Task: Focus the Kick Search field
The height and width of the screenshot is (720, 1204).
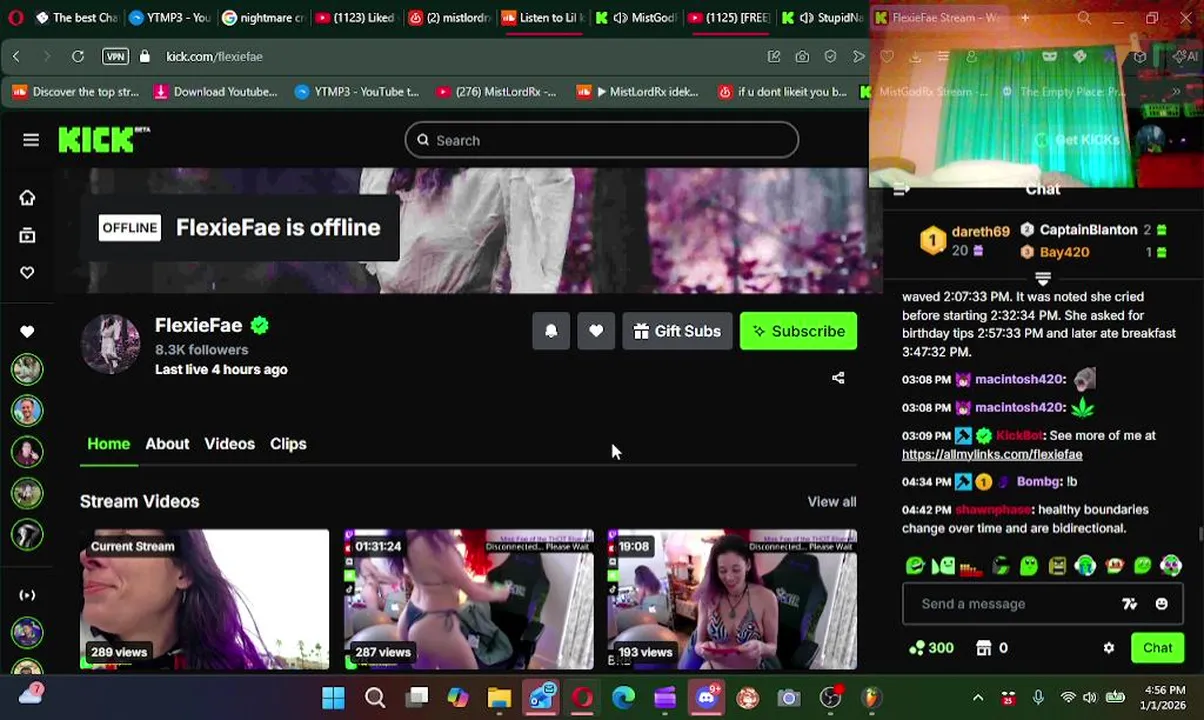Action: 601,140
